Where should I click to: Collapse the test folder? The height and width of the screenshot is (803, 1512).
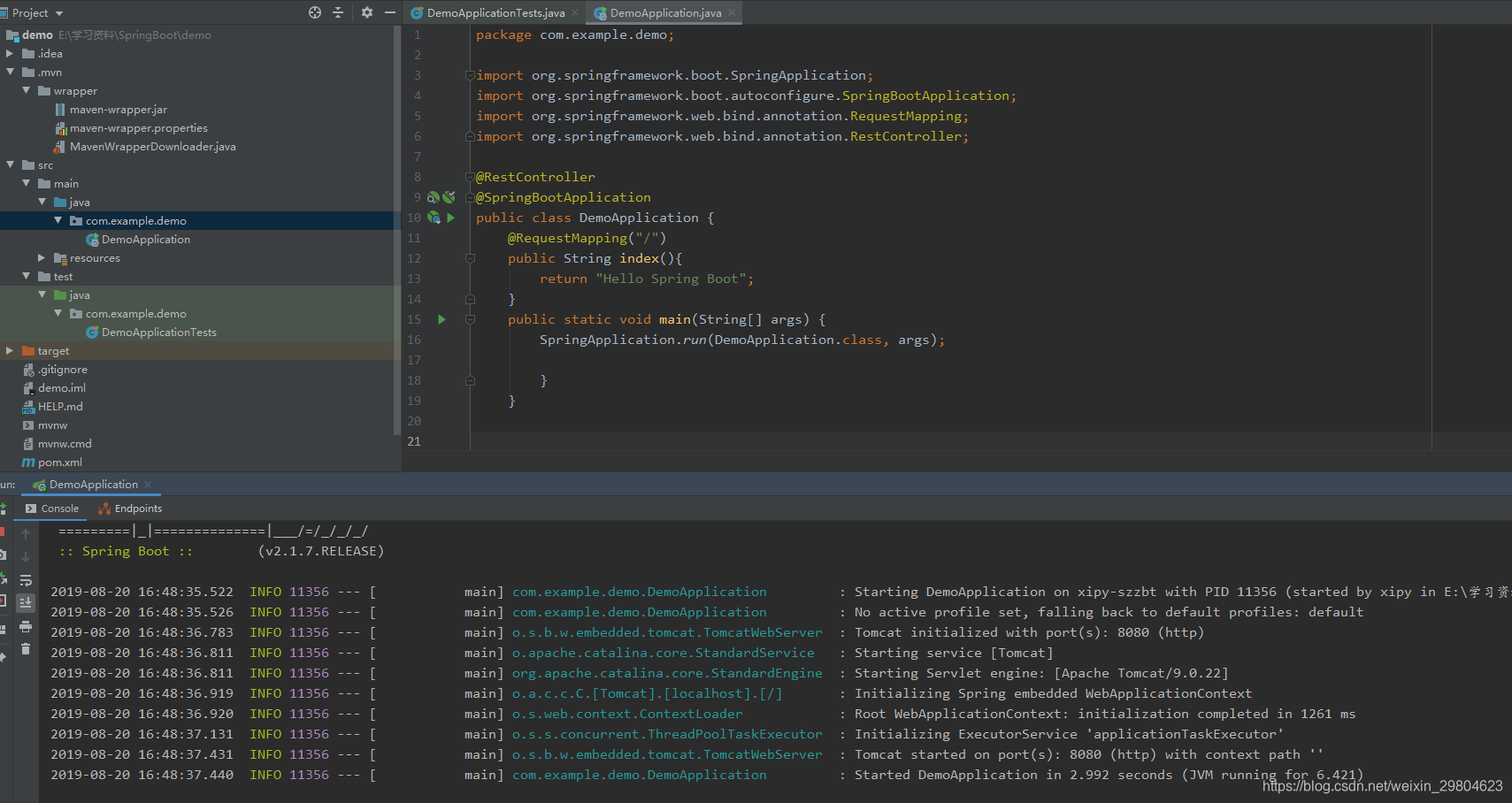point(26,277)
